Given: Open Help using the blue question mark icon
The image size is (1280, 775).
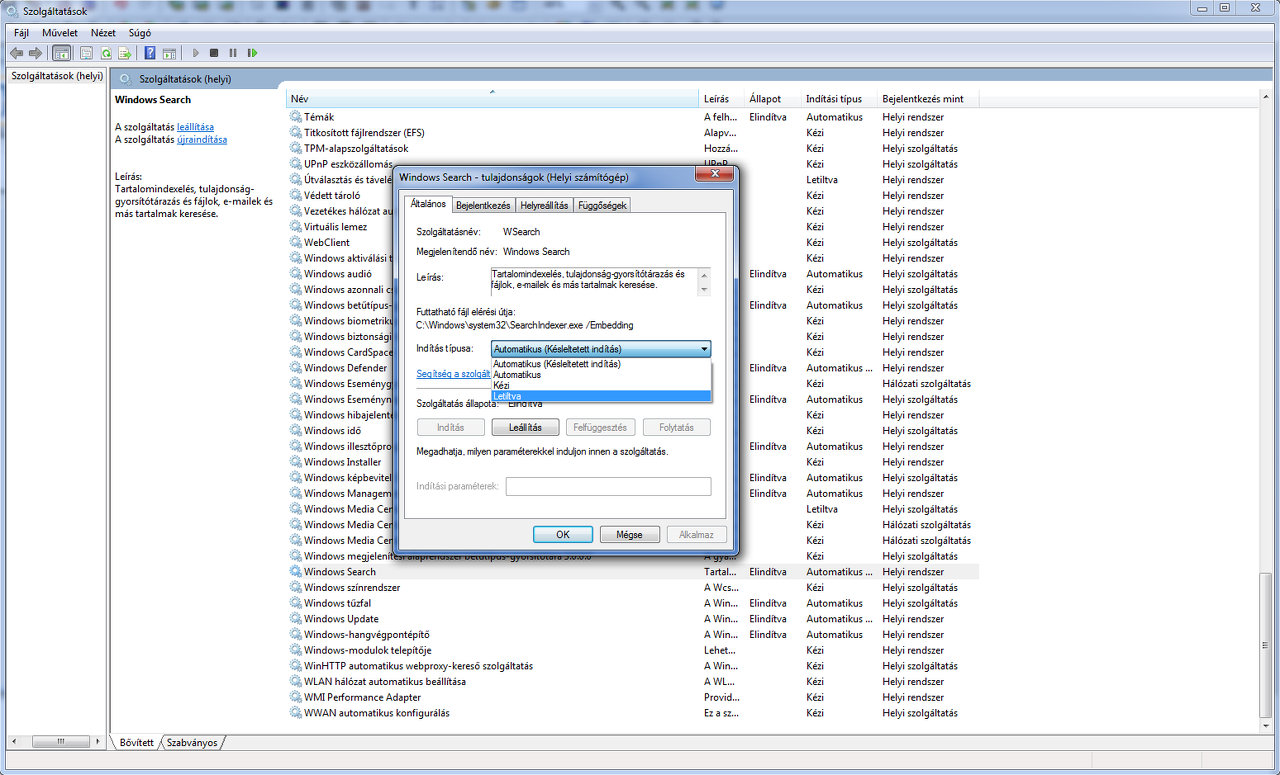Looking at the screenshot, I should coord(150,53).
